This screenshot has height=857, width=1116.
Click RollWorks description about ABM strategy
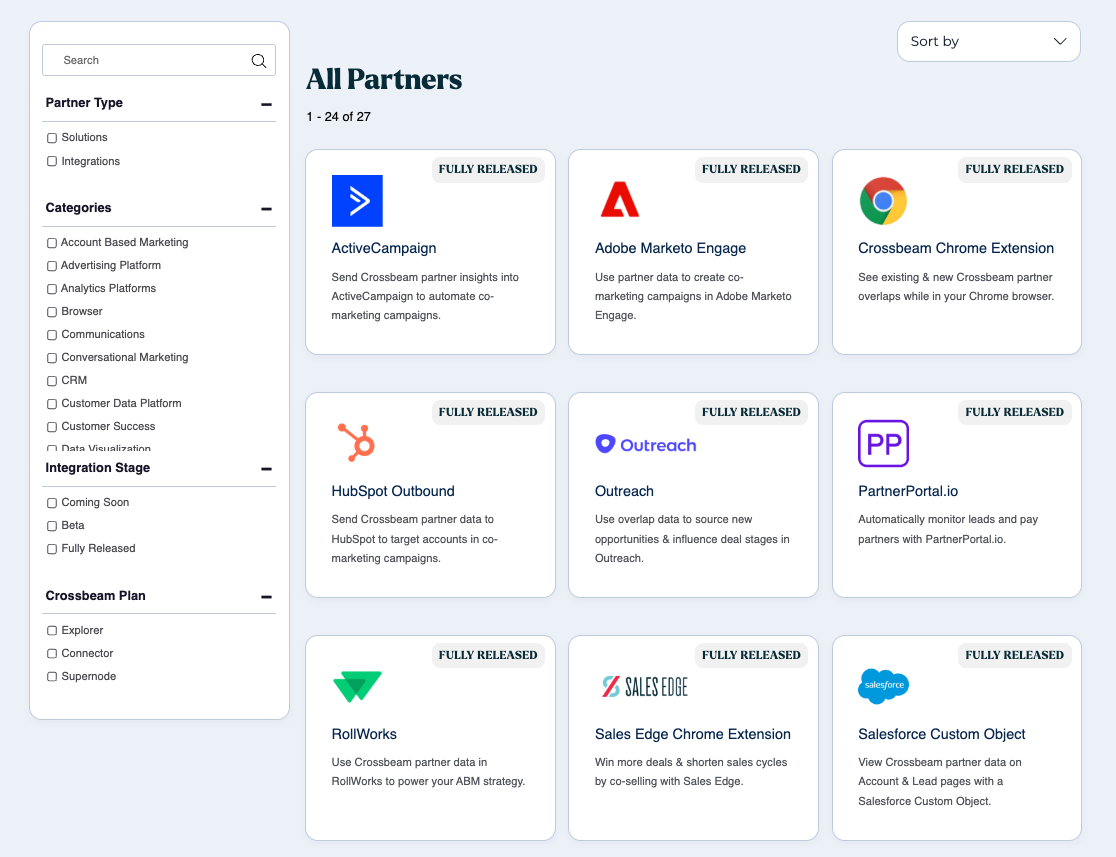[428, 772]
